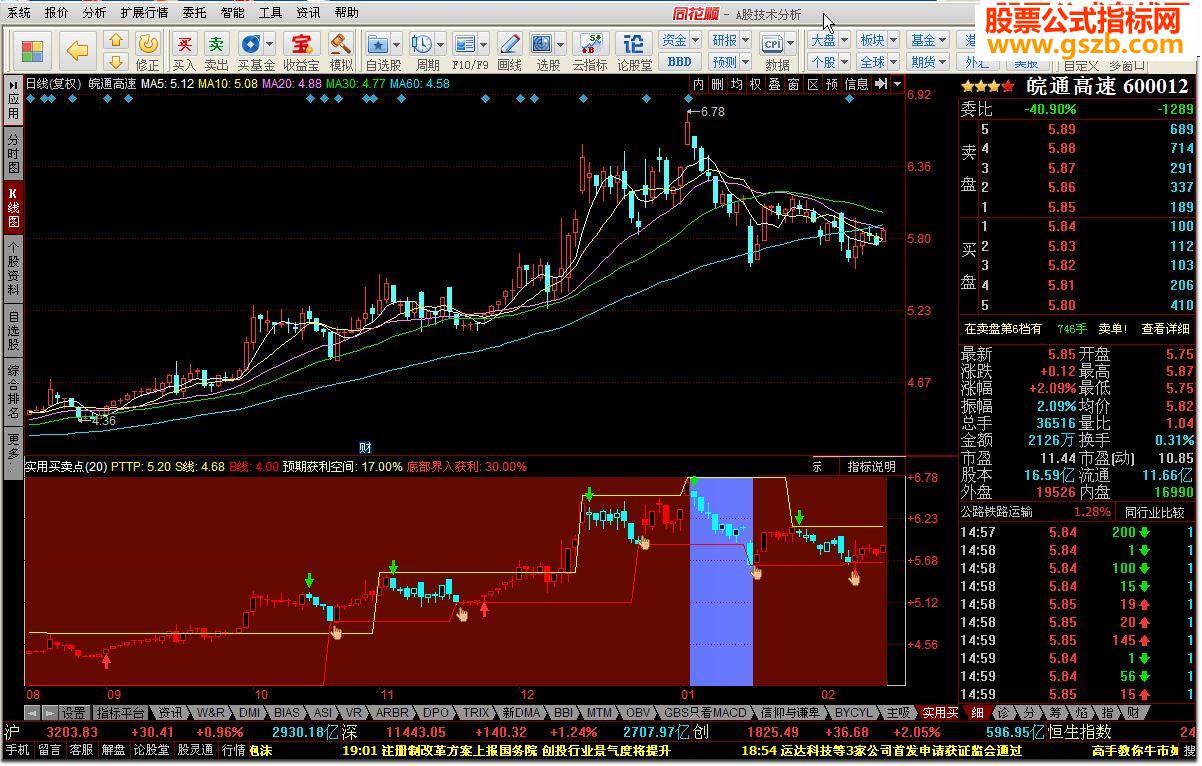The height and width of the screenshot is (766, 1202).
Task: Select the 分时图 side tab
Action: point(13,154)
